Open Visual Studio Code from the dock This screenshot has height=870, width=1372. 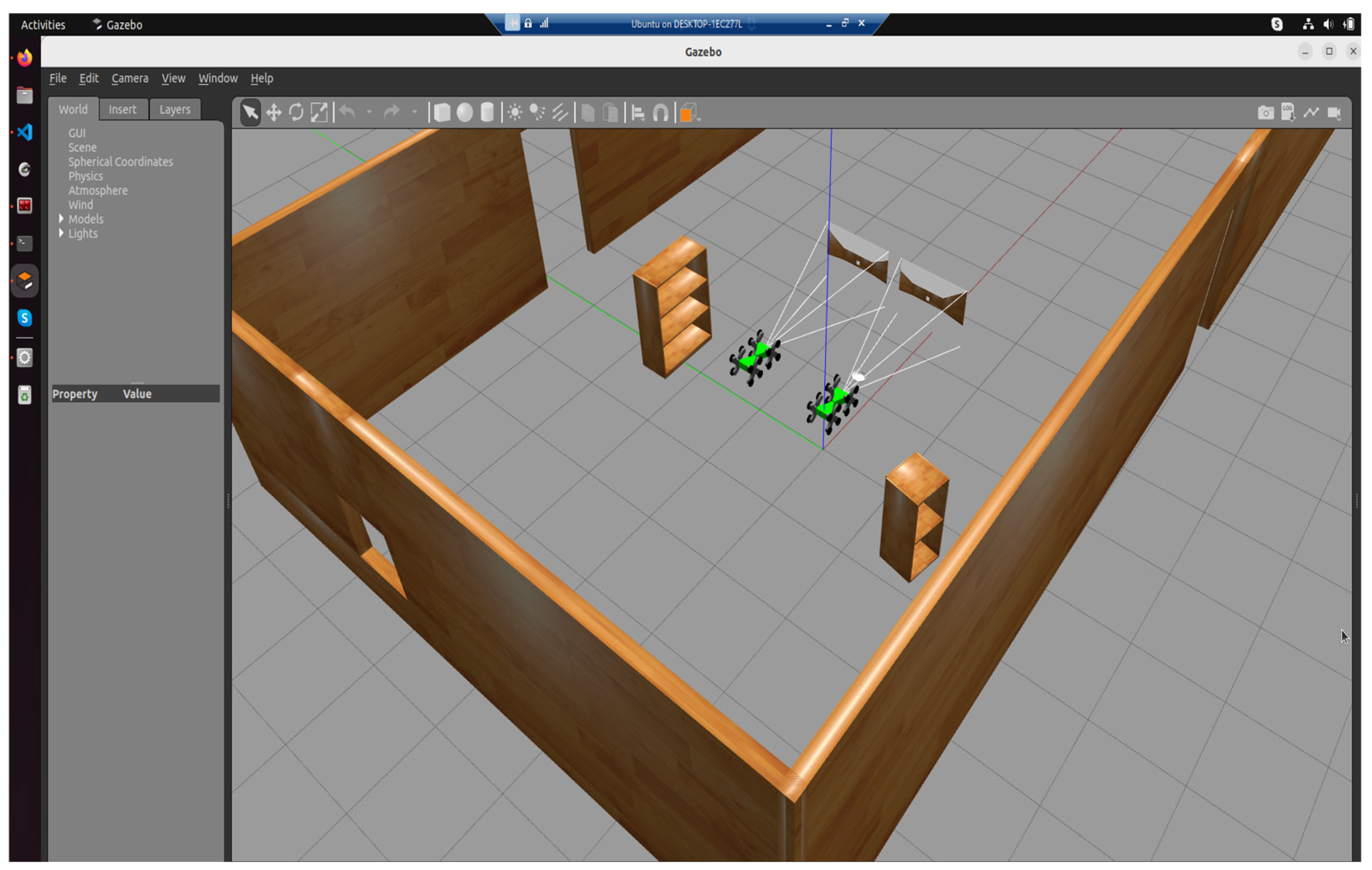pos(25,132)
